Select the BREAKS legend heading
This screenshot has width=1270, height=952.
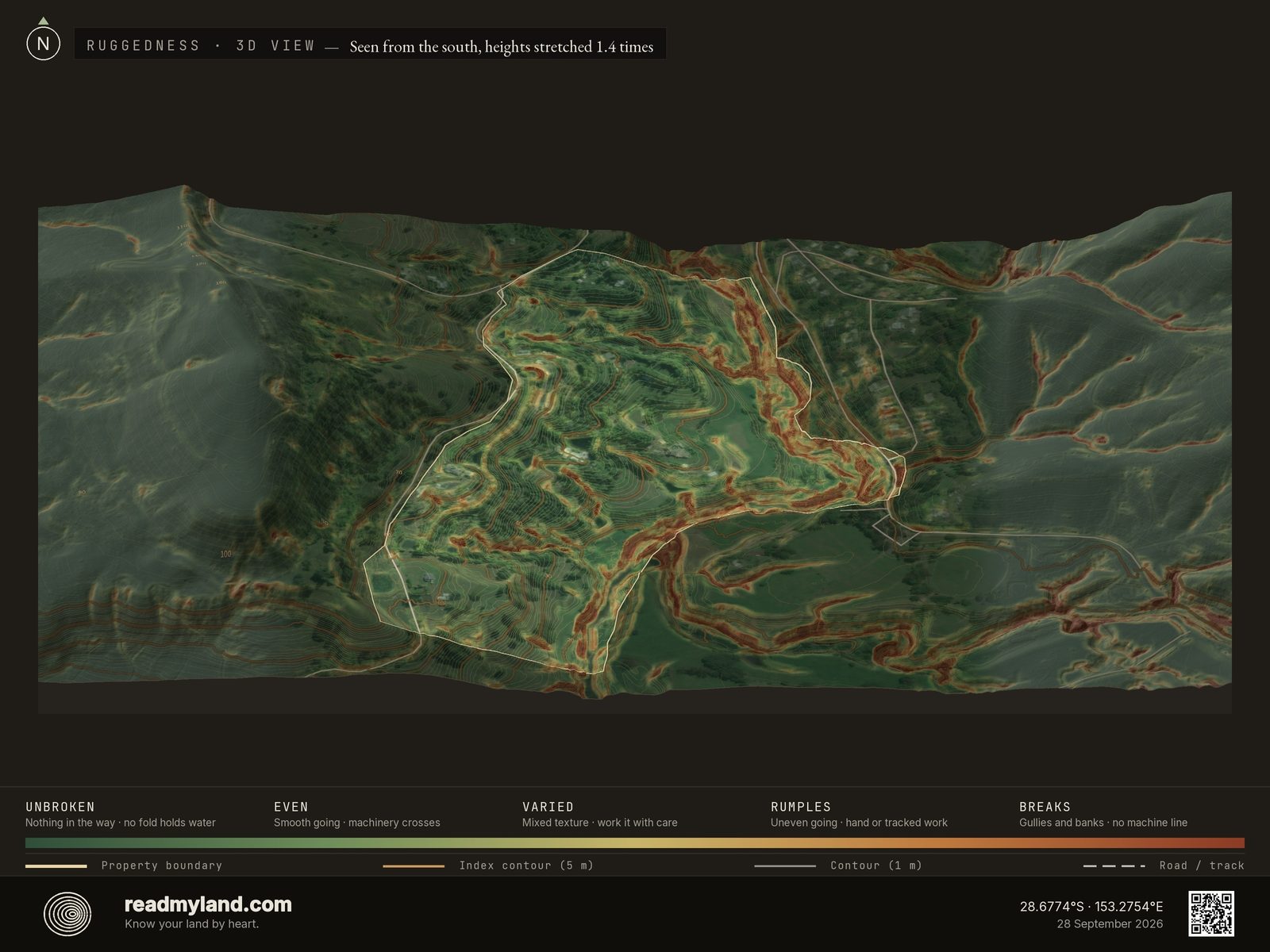point(1045,807)
